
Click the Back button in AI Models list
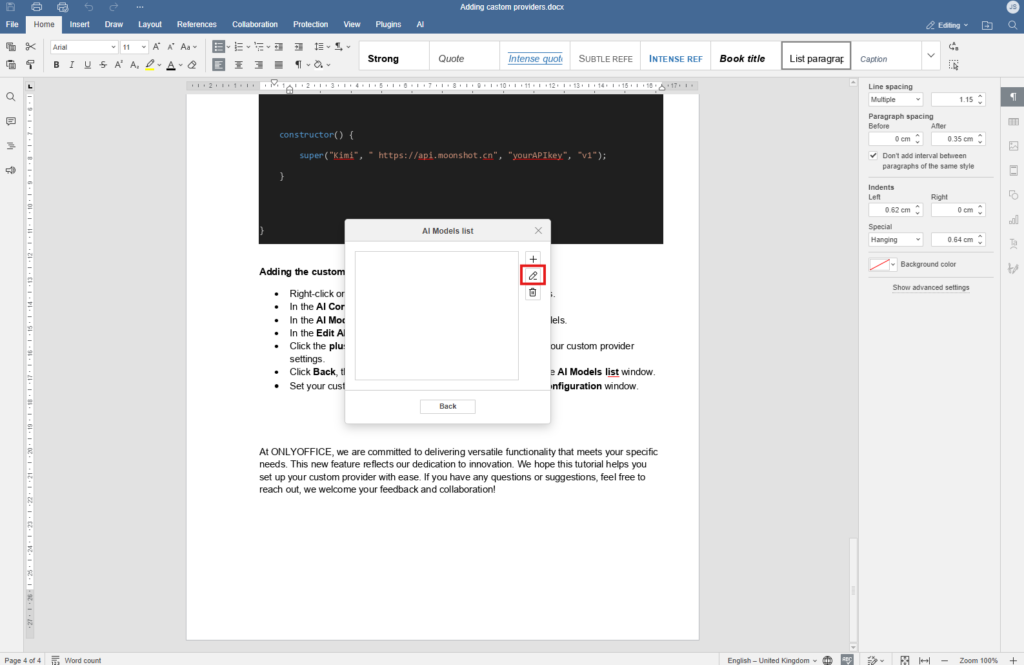(x=447, y=406)
